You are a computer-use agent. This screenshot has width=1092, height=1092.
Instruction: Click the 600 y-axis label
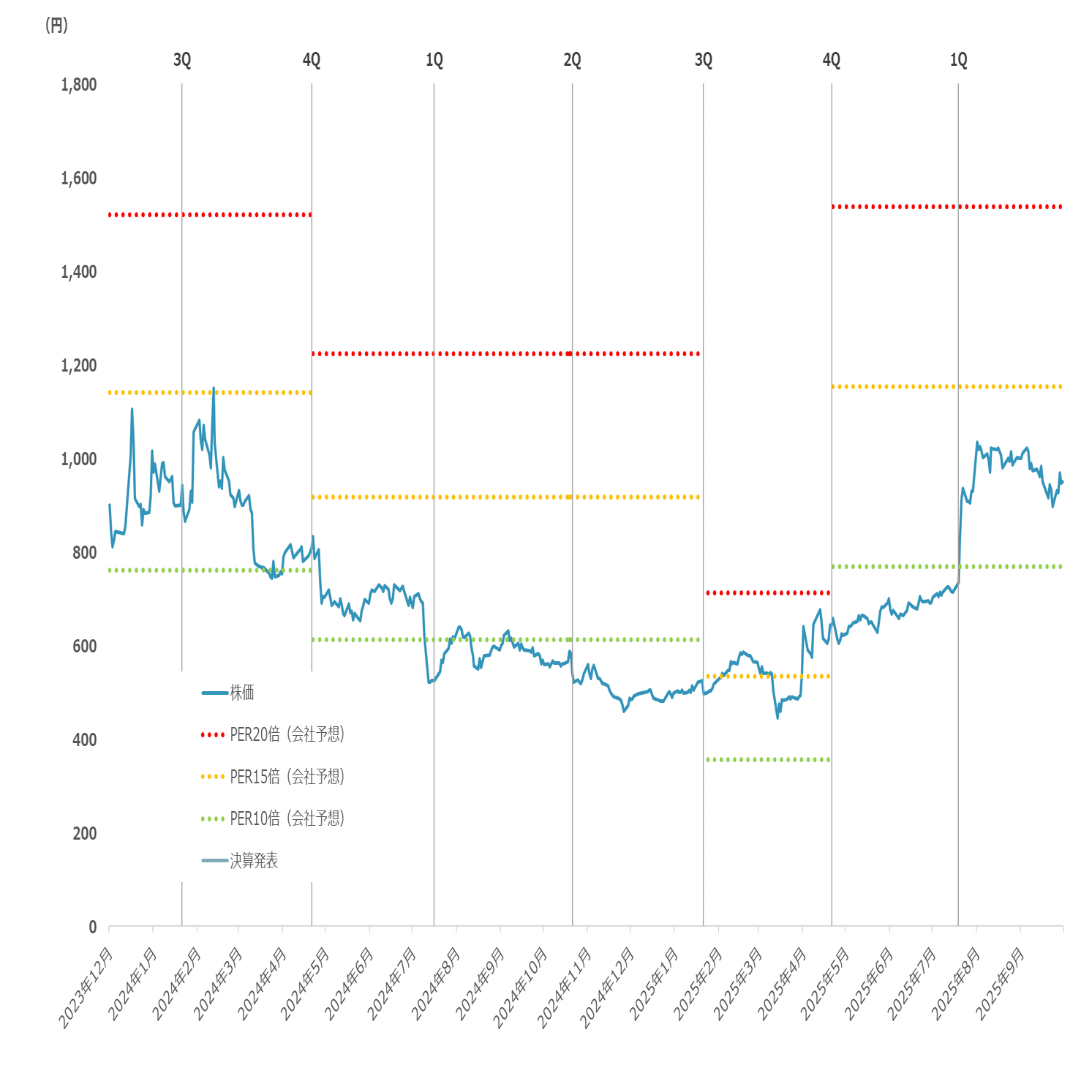tap(84, 647)
